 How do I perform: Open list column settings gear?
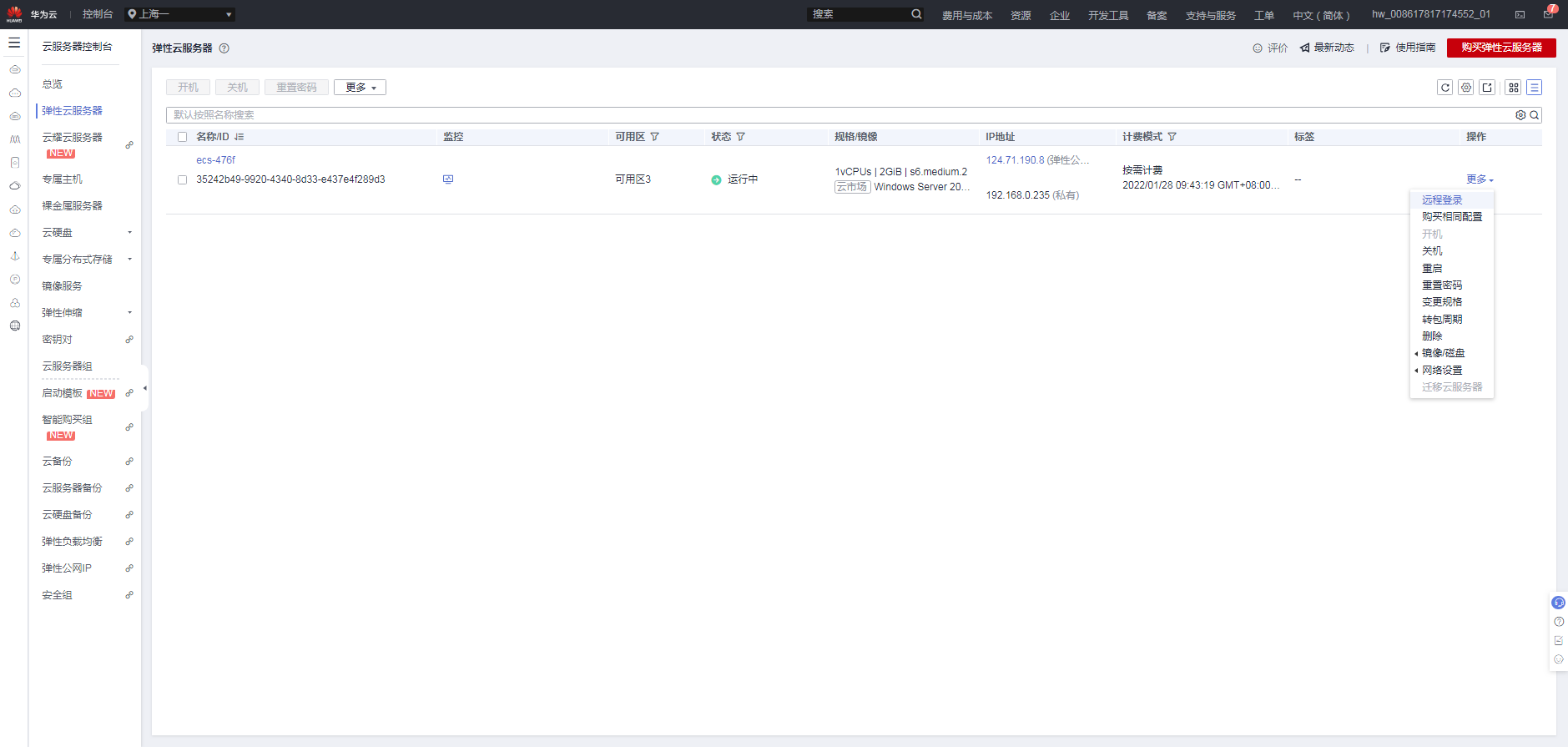pyautogui.click(x=1466, y=88)
